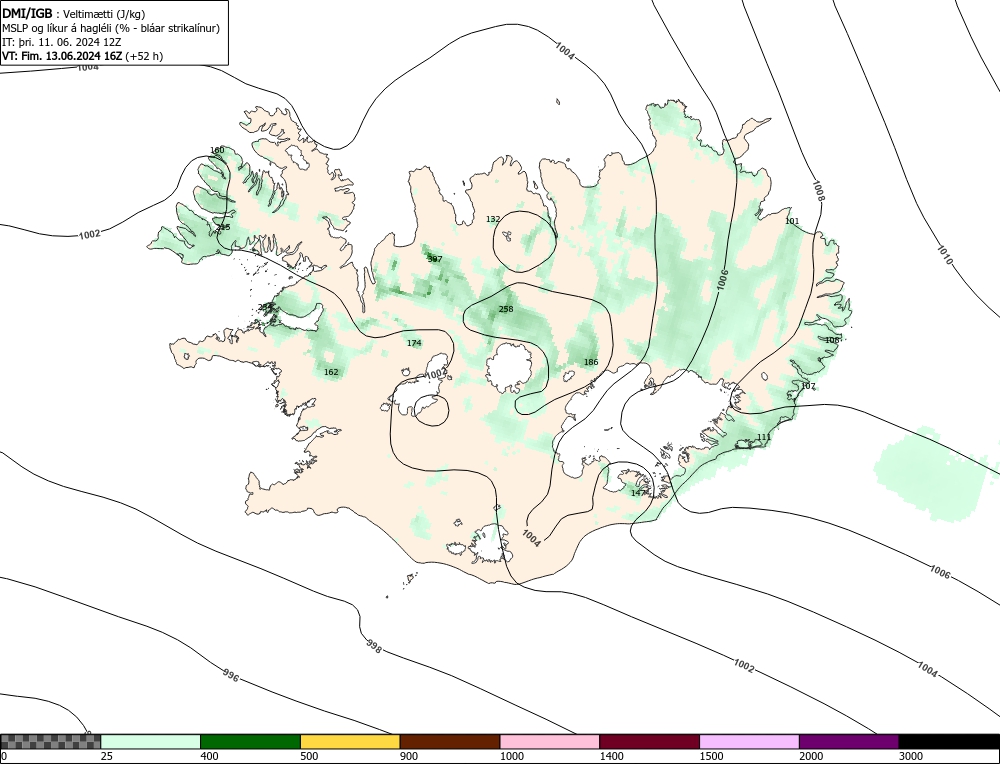
Task: Click the 1006 isobar label over the southeast sea
Action: 939,572
